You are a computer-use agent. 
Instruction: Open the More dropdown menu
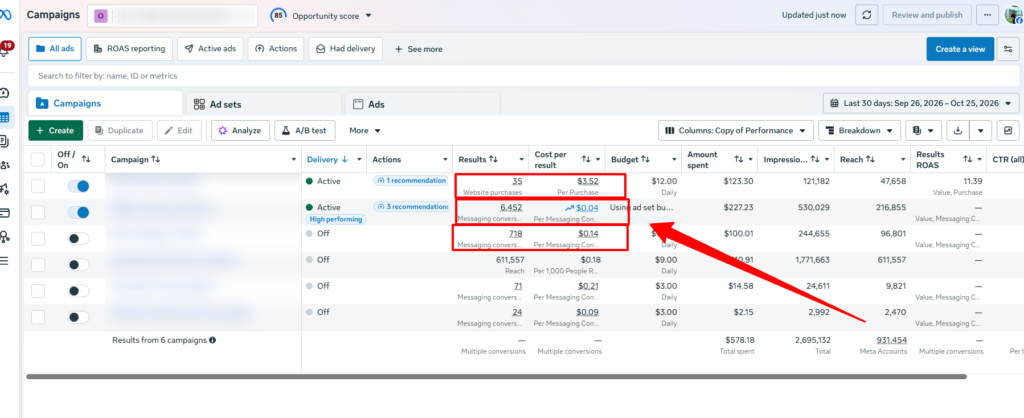364,131
